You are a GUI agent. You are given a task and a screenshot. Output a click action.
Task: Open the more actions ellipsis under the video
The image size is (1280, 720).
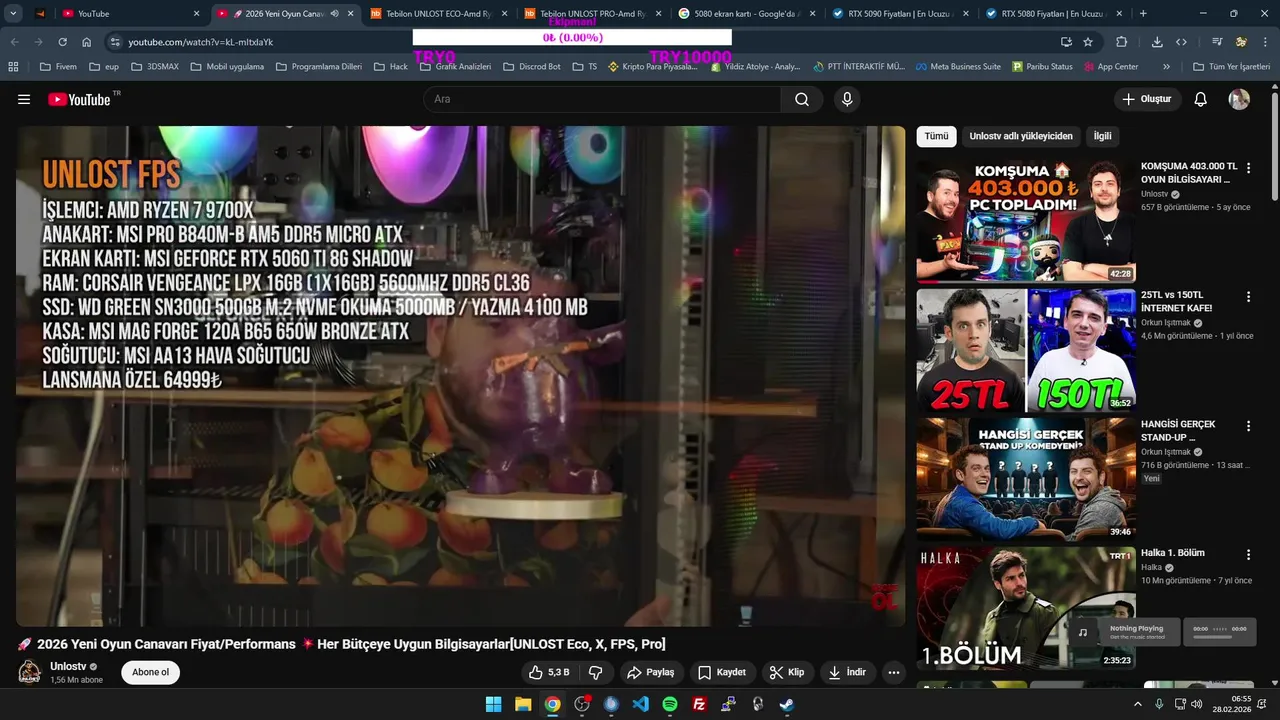[894, 672]
